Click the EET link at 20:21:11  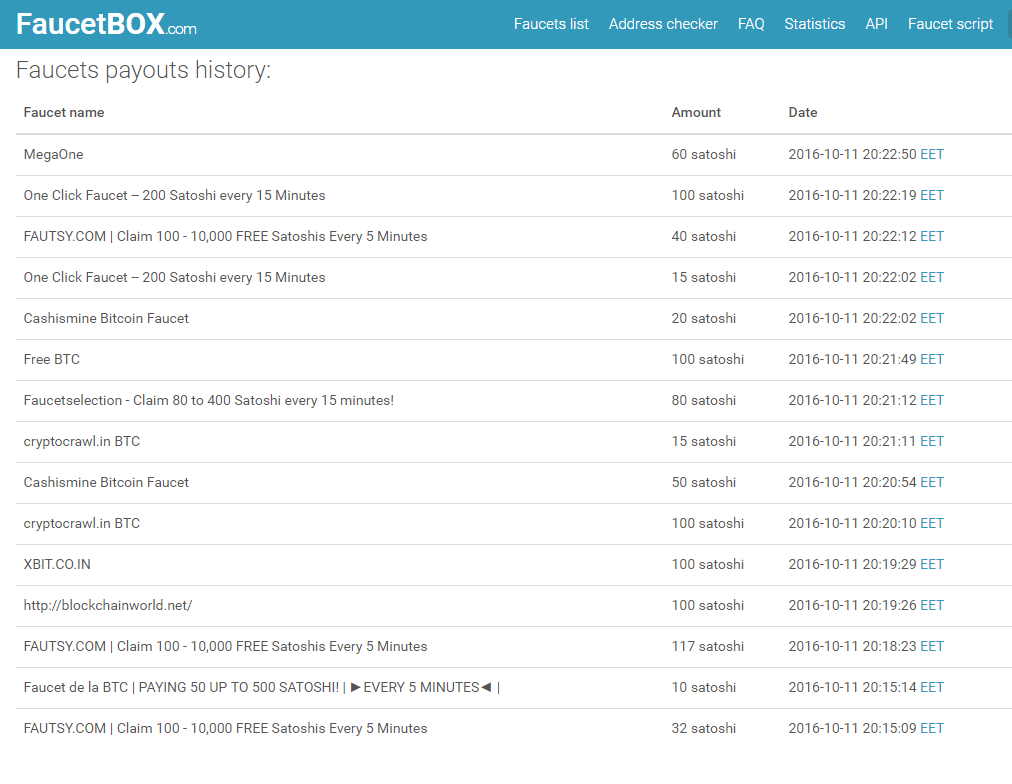point(932,441)
